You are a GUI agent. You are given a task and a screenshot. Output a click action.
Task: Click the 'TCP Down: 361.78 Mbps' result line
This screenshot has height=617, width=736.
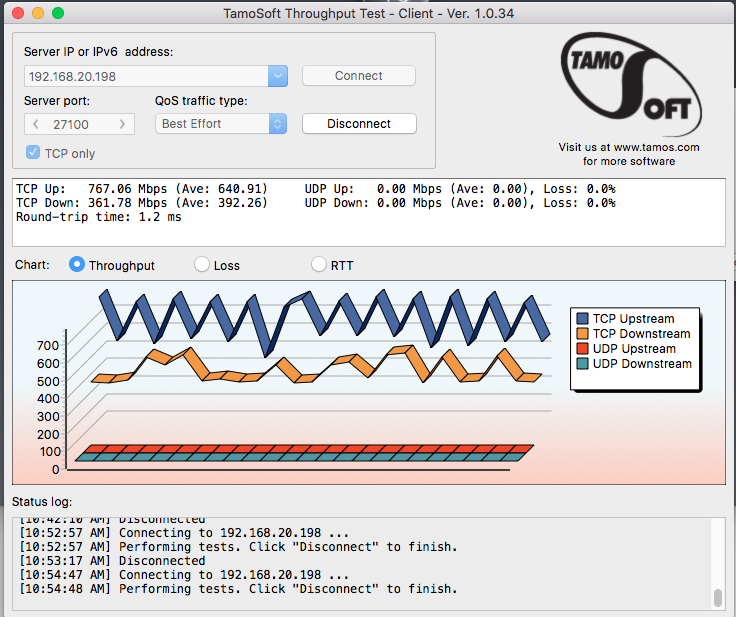coord(142,203)
